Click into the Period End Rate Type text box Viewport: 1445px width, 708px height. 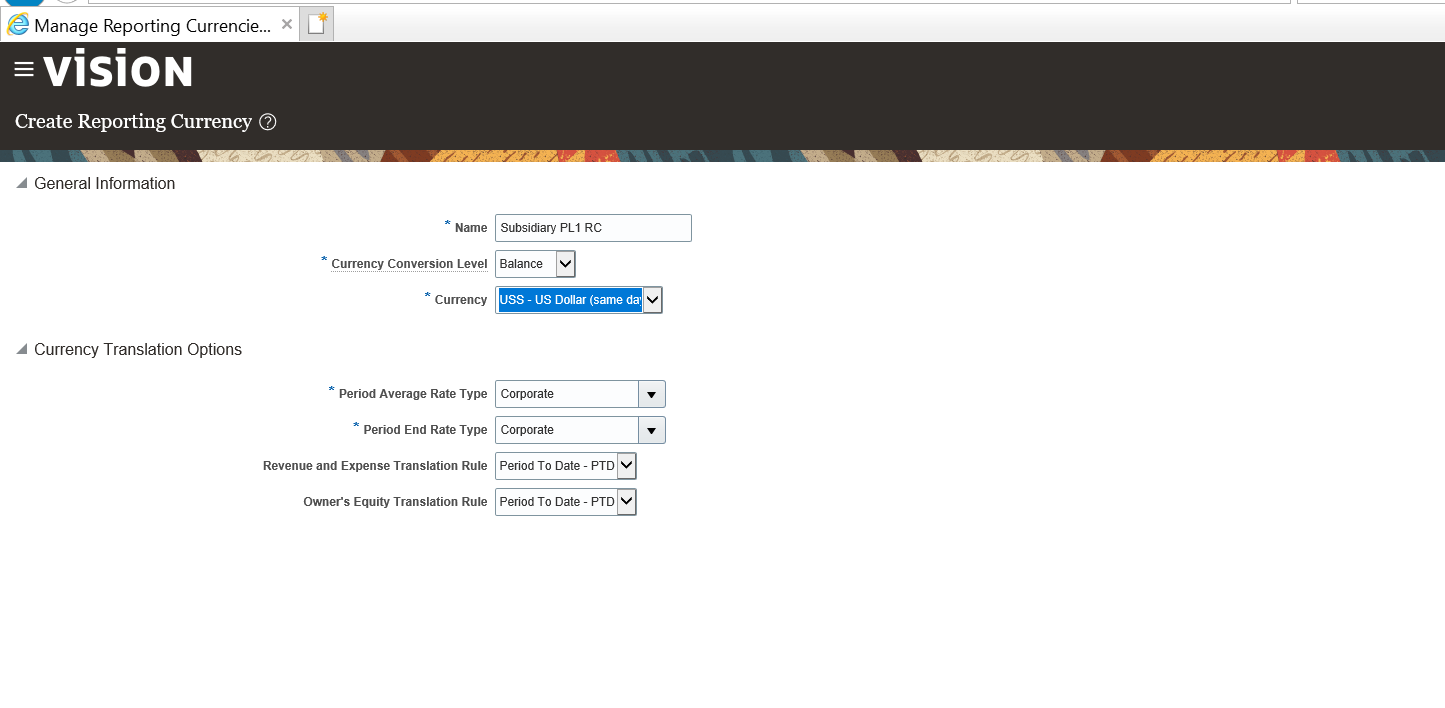567,430
